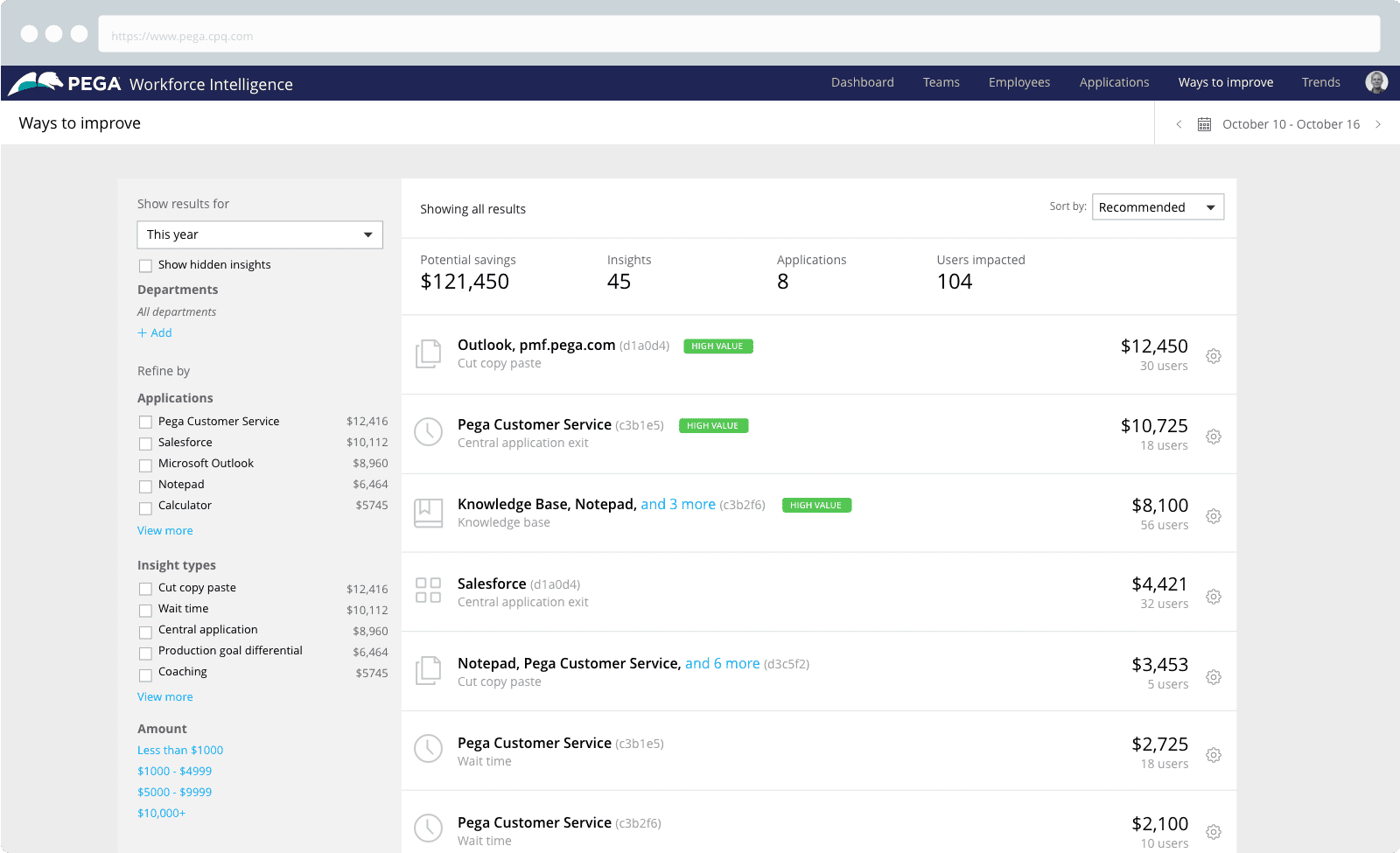
Task: Filter amount $1000 - $4999
Action: (175, 771)
